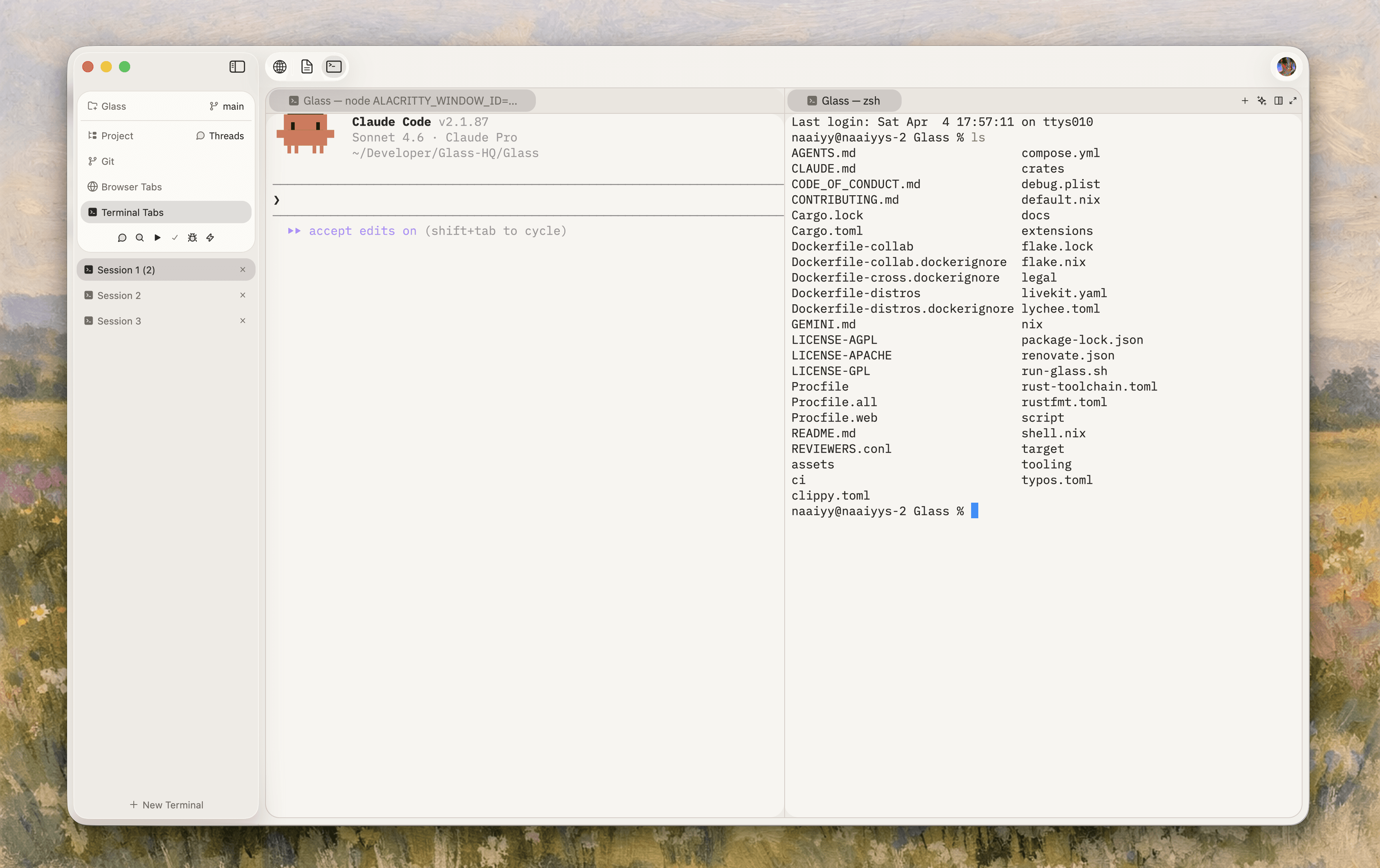The image size is (1380, 868).
Task: Select Session 1 (2) terminal
Action: (166, 270)
